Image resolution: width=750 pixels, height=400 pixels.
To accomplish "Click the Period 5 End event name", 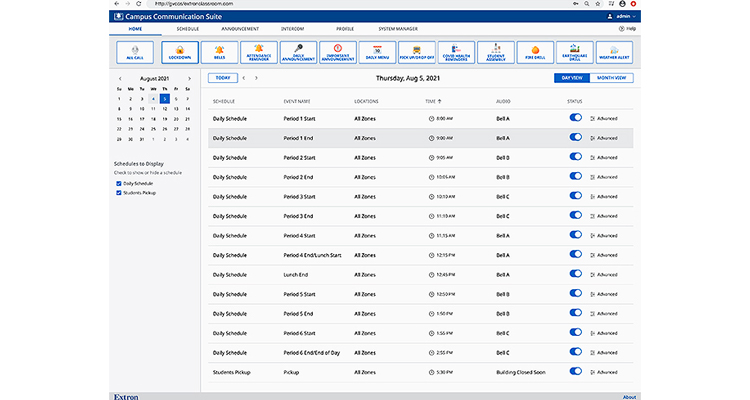I will coord(298,314).
